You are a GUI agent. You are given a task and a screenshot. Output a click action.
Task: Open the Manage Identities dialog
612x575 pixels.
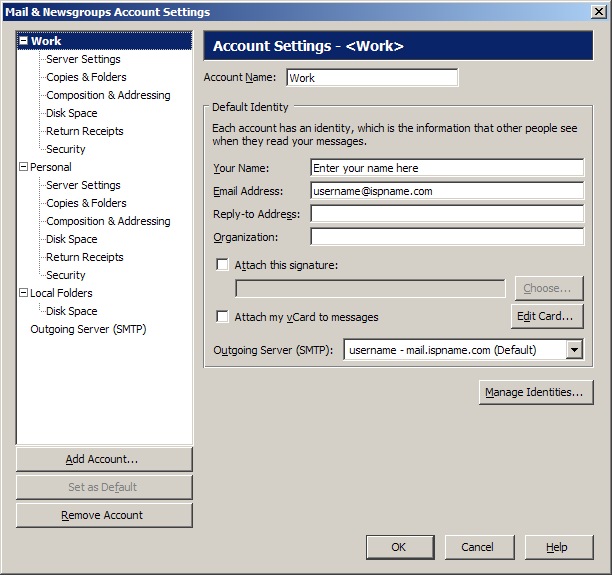click(x=536, y=393)
